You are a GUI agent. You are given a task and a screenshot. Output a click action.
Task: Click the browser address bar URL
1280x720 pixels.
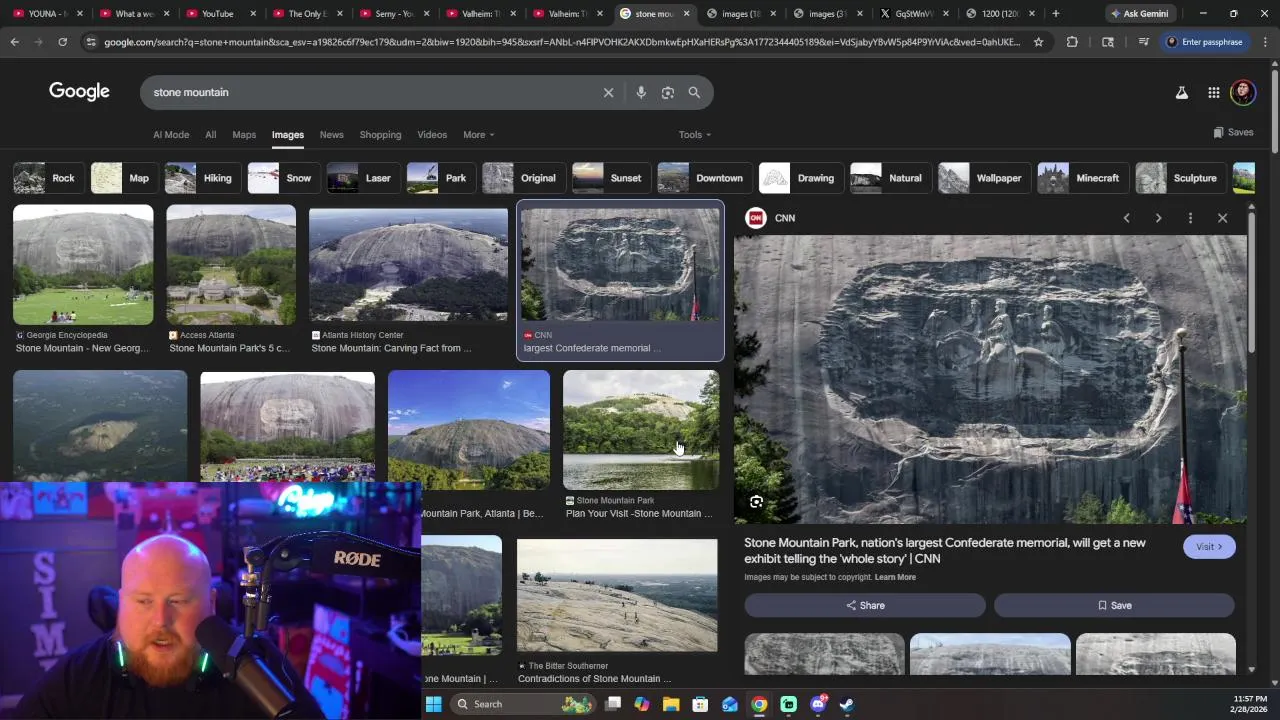coord(562,42)
